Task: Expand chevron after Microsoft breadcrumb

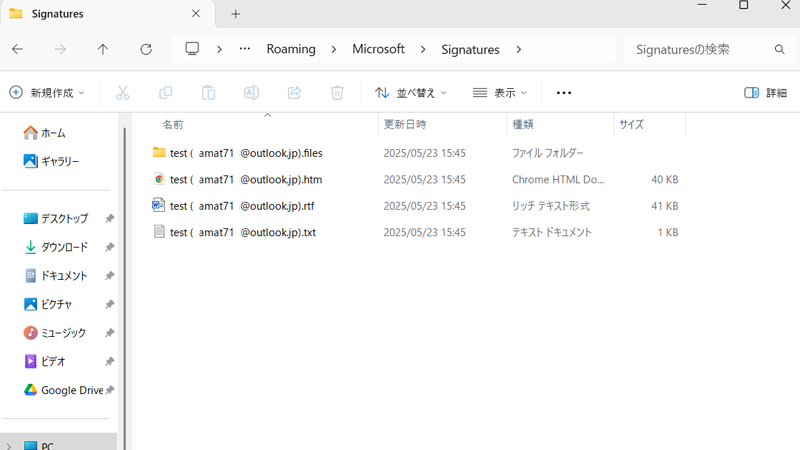Action: [x=423, y=49]
